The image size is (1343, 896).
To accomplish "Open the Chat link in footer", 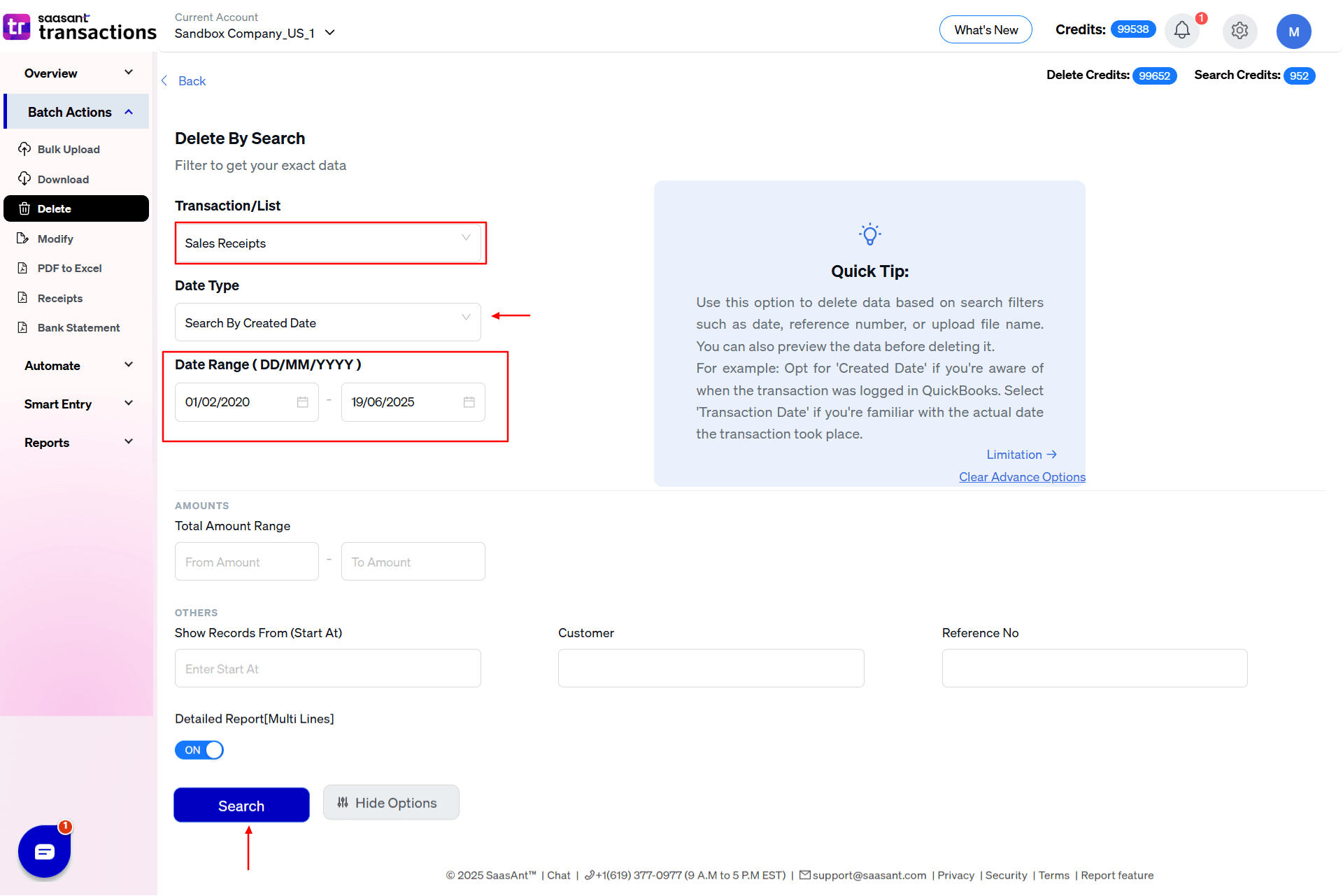I will [x=558, y=875].
